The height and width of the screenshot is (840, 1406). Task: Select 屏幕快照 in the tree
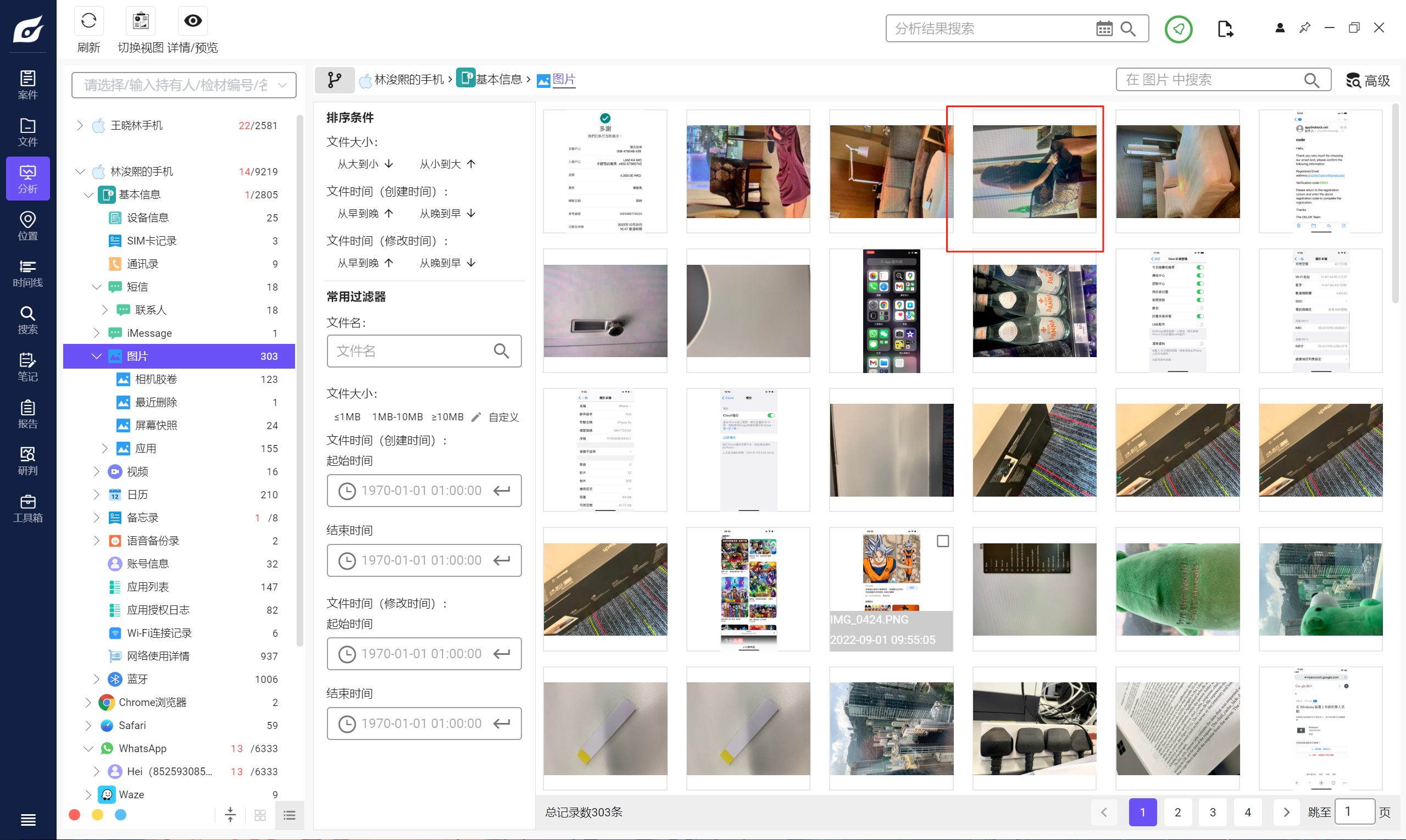(x=155, y=425)
